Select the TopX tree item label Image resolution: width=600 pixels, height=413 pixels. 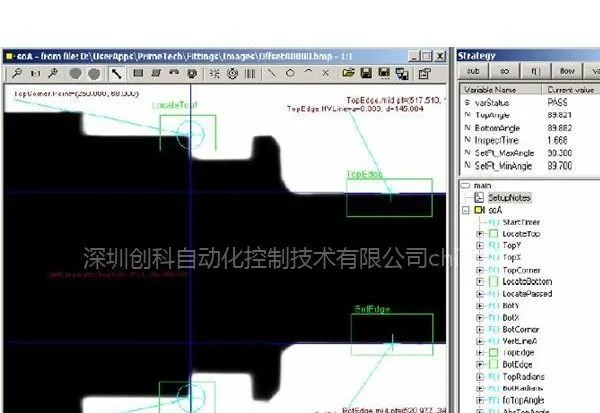coord(512,258)
